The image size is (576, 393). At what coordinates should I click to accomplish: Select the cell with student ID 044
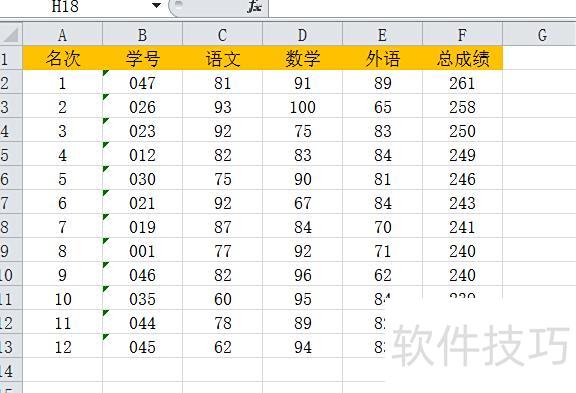143,323
